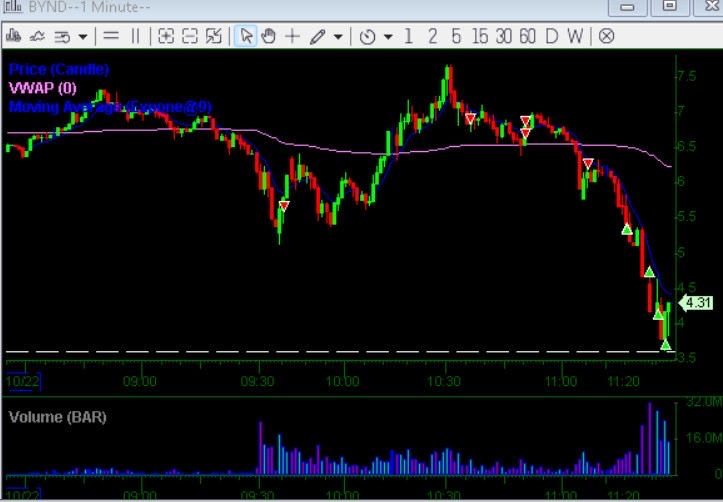Click the lowest green buy marker near dashed line
This screenshot has height=502, width=723.
pos(665,344)
